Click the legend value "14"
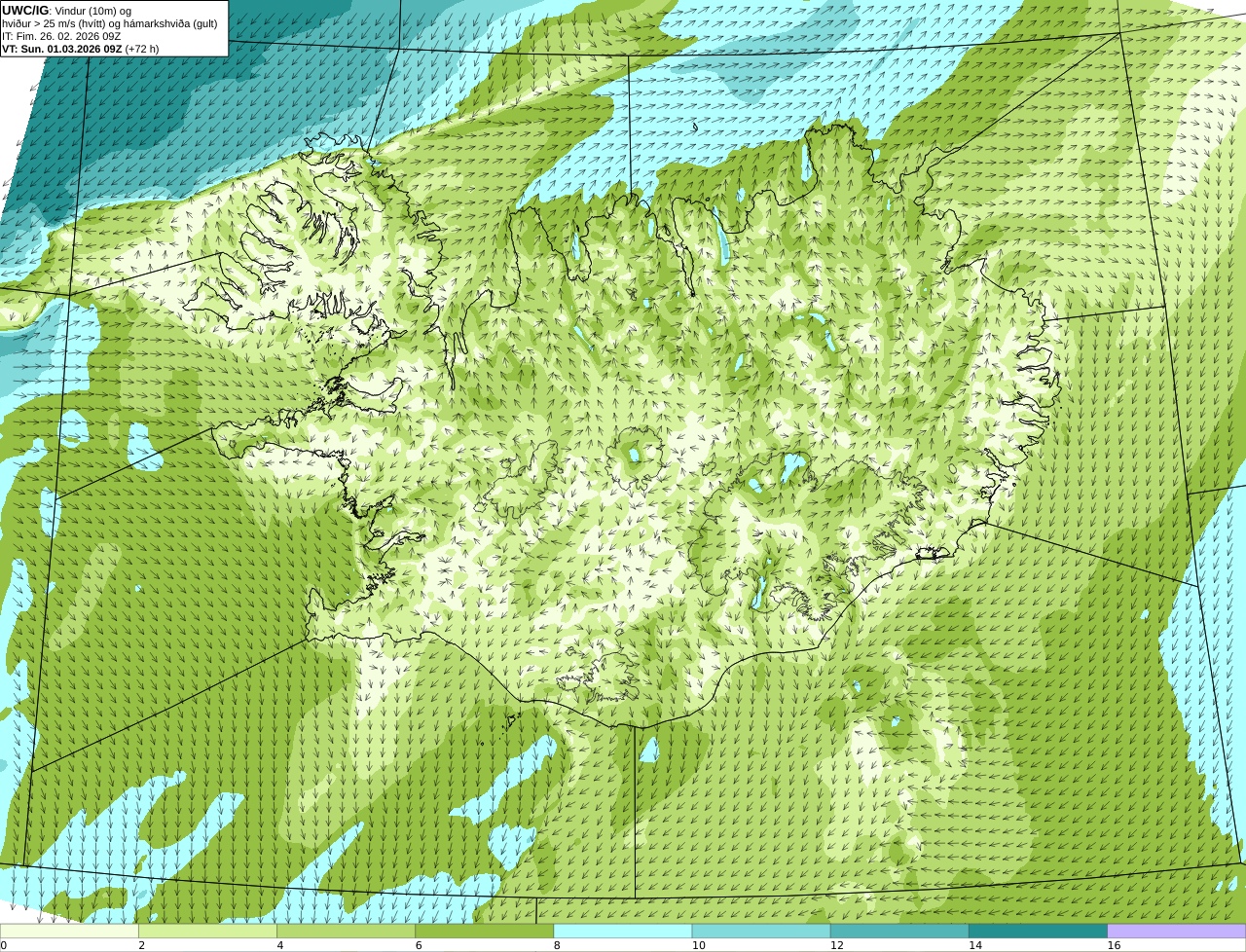The image size is (1246, 952). pyautogui.click(x=975, y=945)
